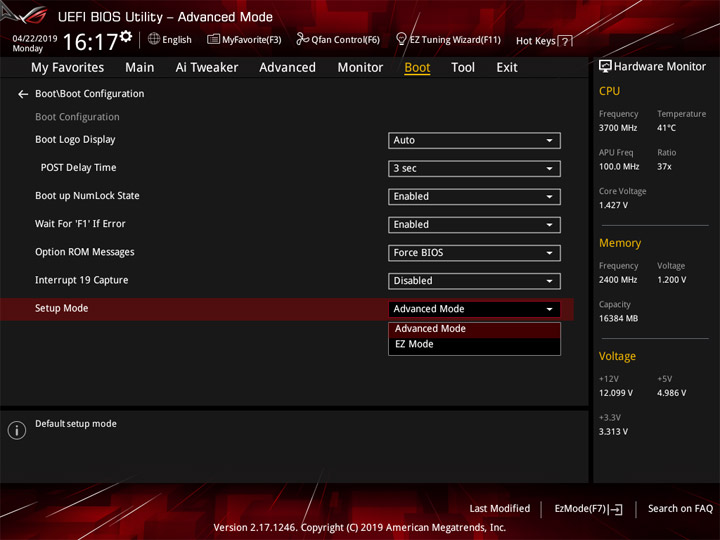The image size is (720, 540).
Task: Select Advanced Mode in the dropdown list
Action: (x=474, y=329)
